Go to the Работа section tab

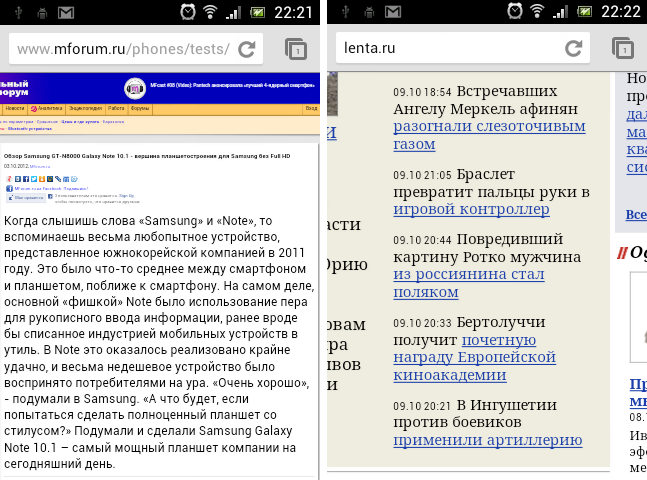pyautogui.click(x=117, y=107)
